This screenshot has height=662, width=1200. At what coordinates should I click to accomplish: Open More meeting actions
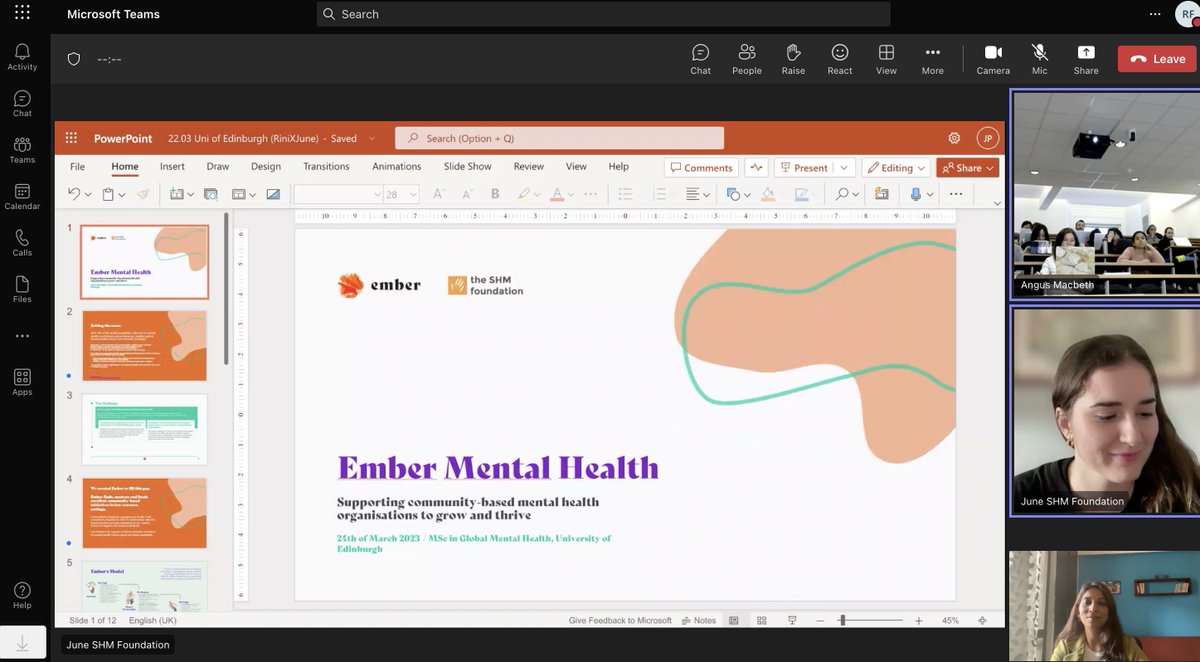click(x=932, y=59)
